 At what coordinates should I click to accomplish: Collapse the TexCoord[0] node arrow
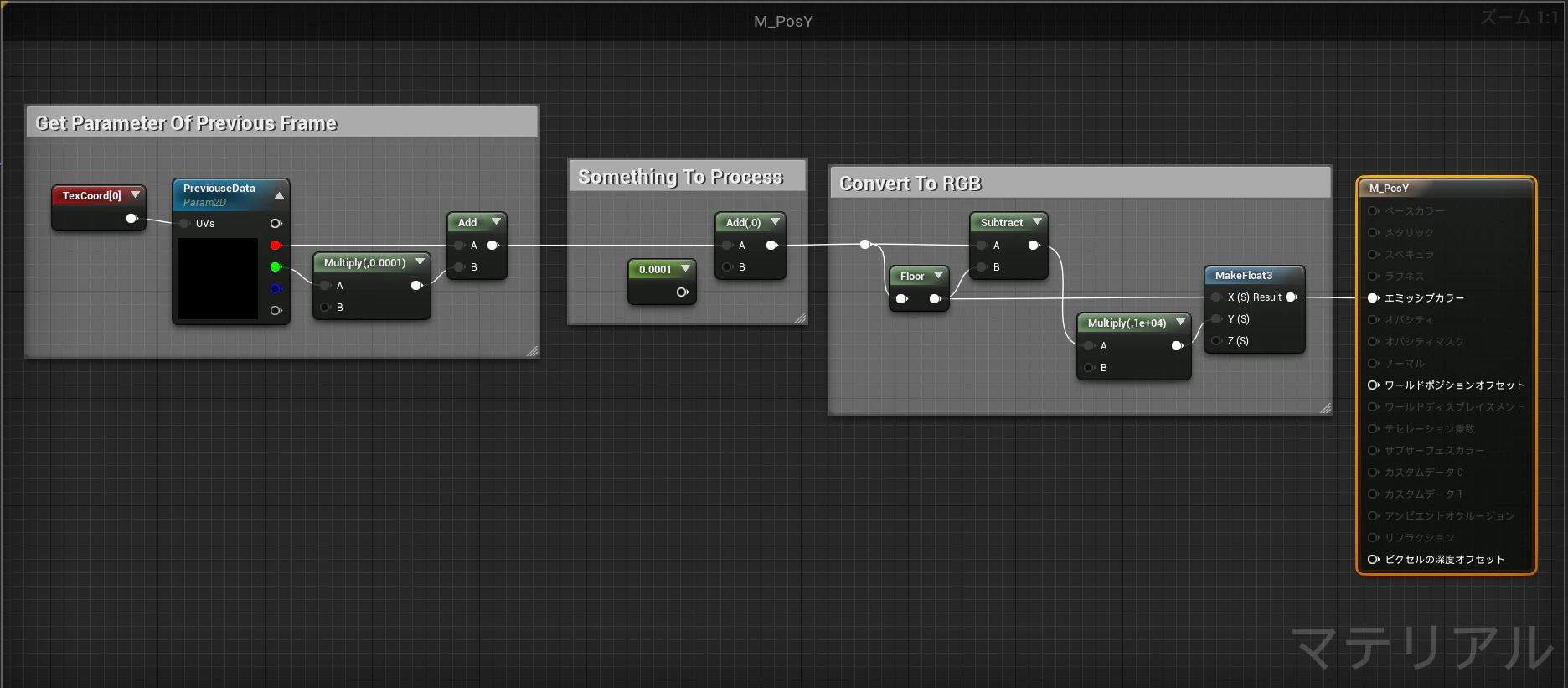(x=136, y=194)
